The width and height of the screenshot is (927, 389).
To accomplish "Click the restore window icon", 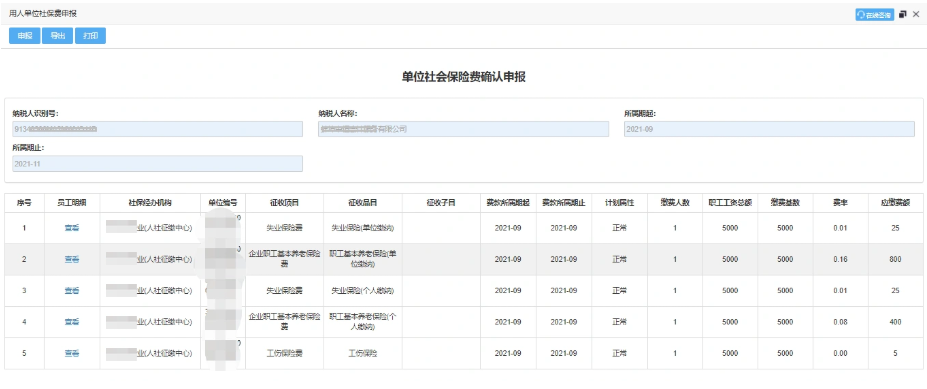I will (x=903, y=15).
